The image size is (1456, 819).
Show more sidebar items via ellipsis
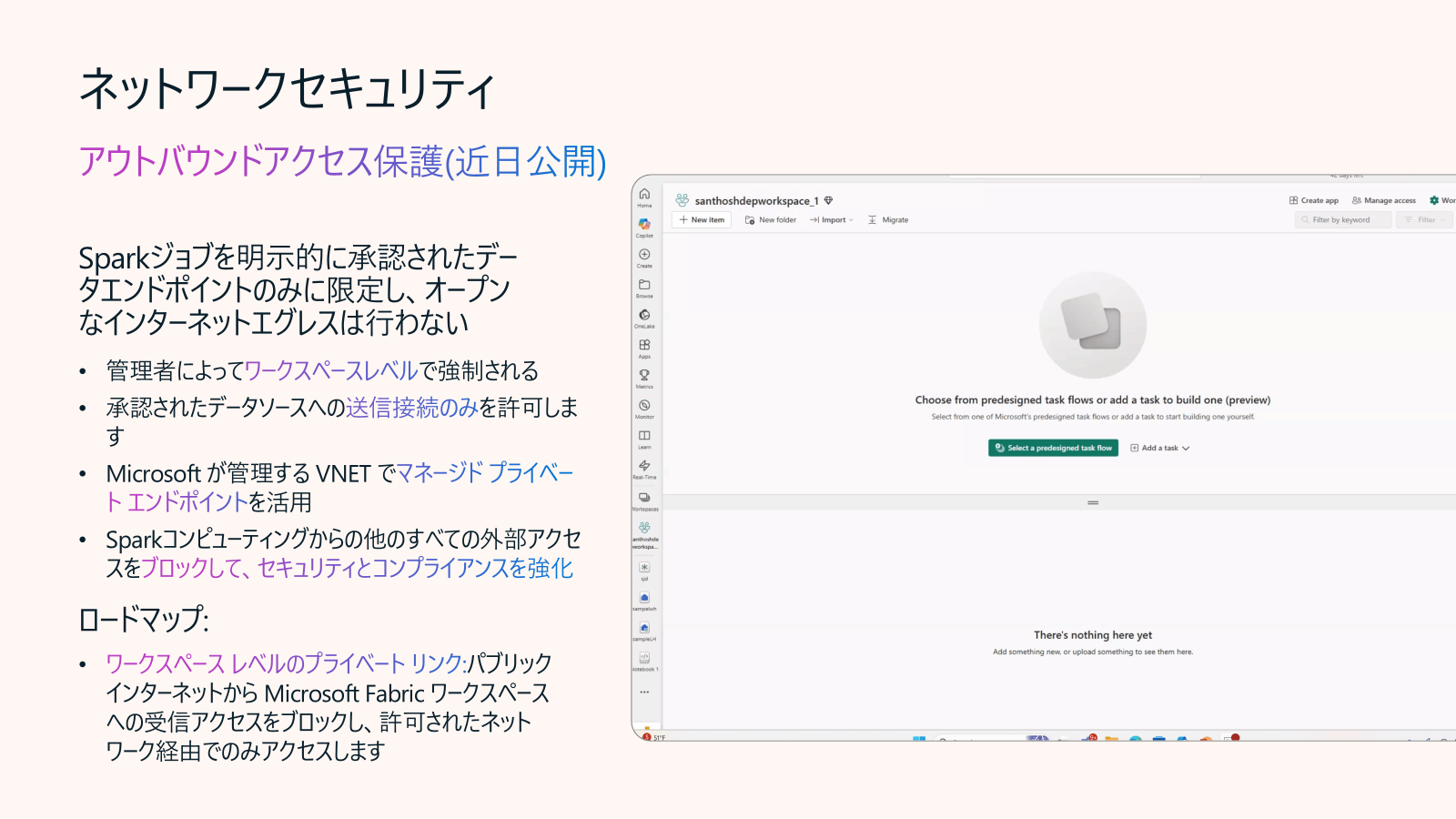click(644, 692)
